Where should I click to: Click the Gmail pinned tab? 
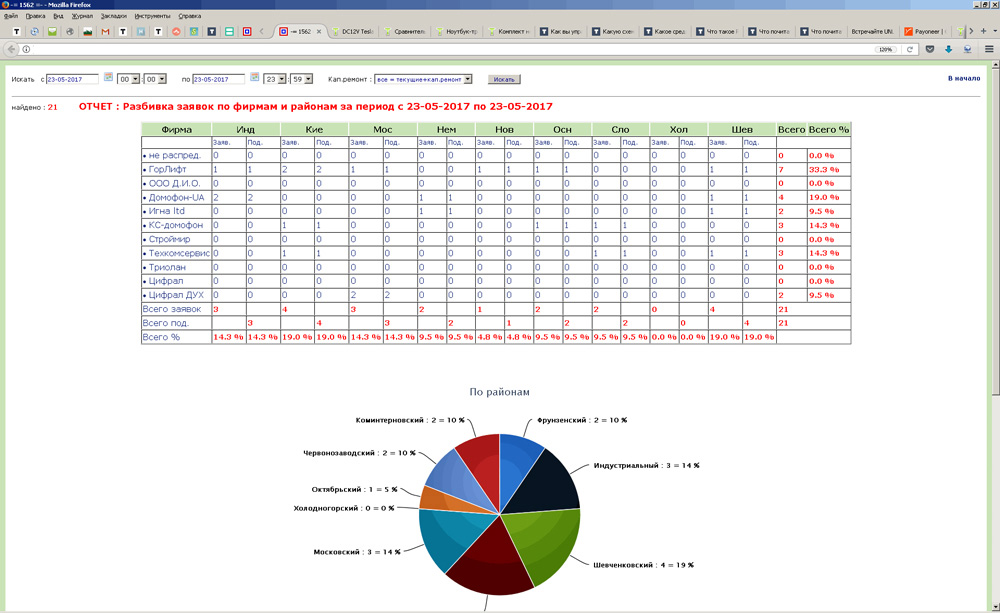(x=105, y=32)
